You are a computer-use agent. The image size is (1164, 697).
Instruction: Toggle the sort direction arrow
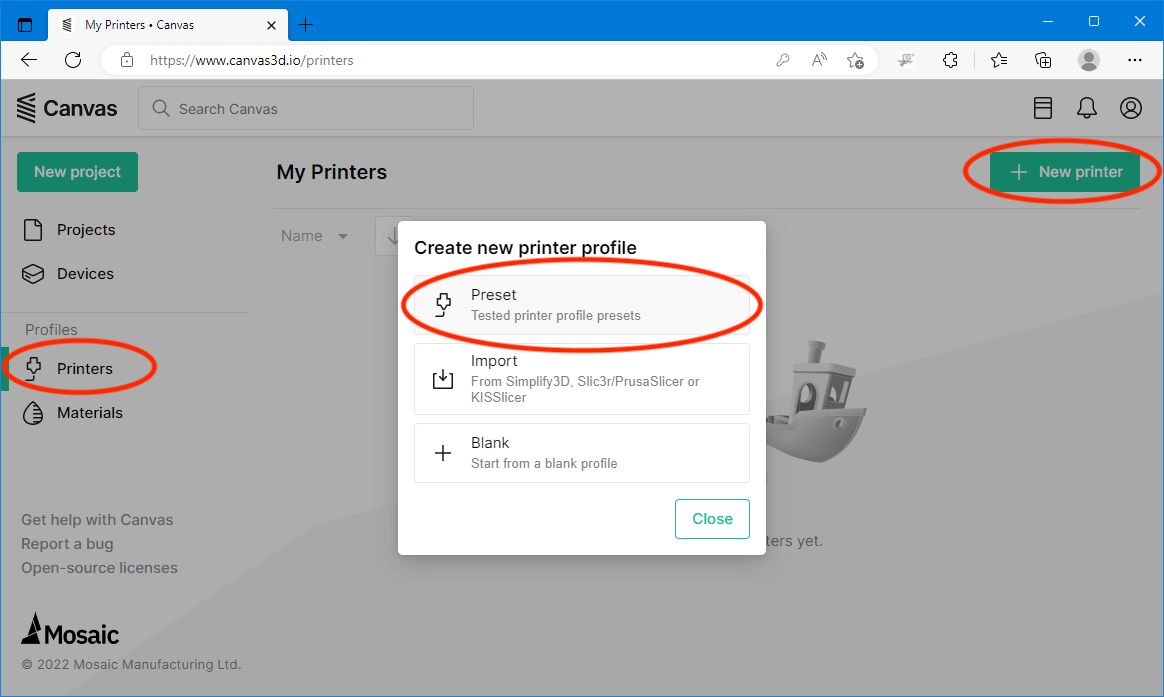point(393,236)
